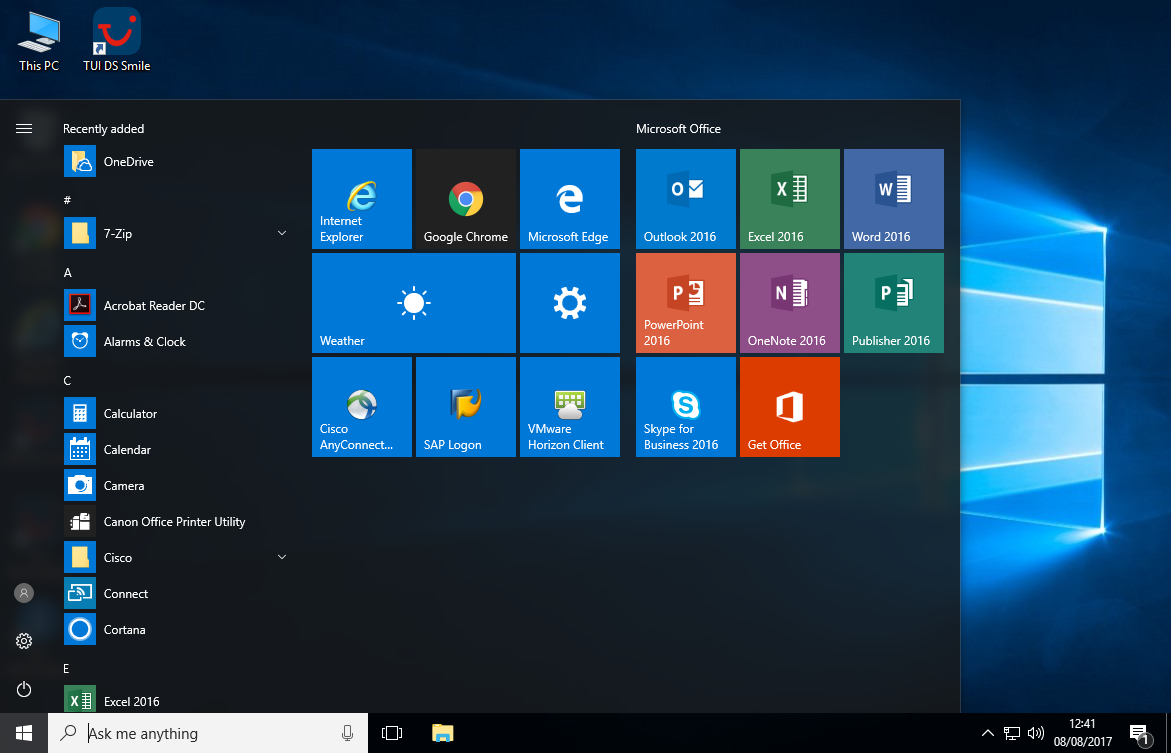Open Calendar from the app list
Image resolution: width=1171 pixels, height=753 pixels.
(176, 450)
